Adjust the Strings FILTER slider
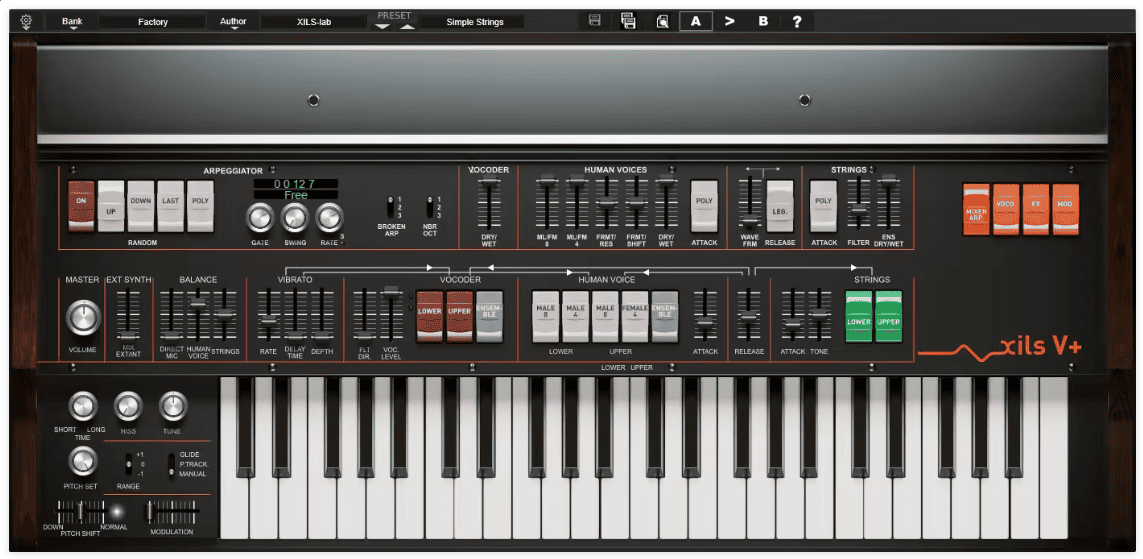Image resolution: width=1143 pixels, height=559 pixels. [859, 203]
